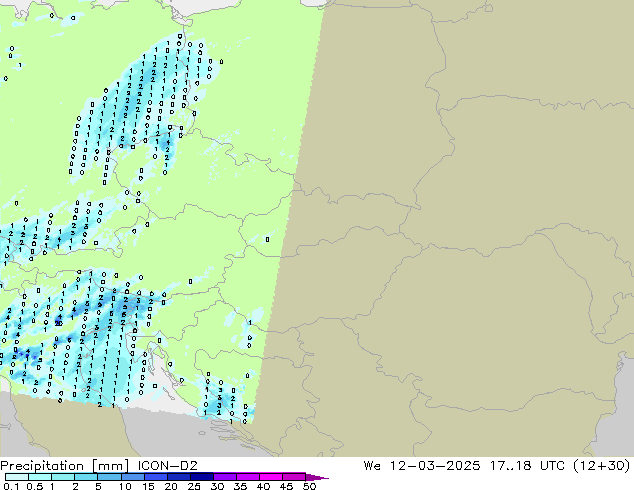Click the '17..18 UTC' time text

[x=528, y=465]
